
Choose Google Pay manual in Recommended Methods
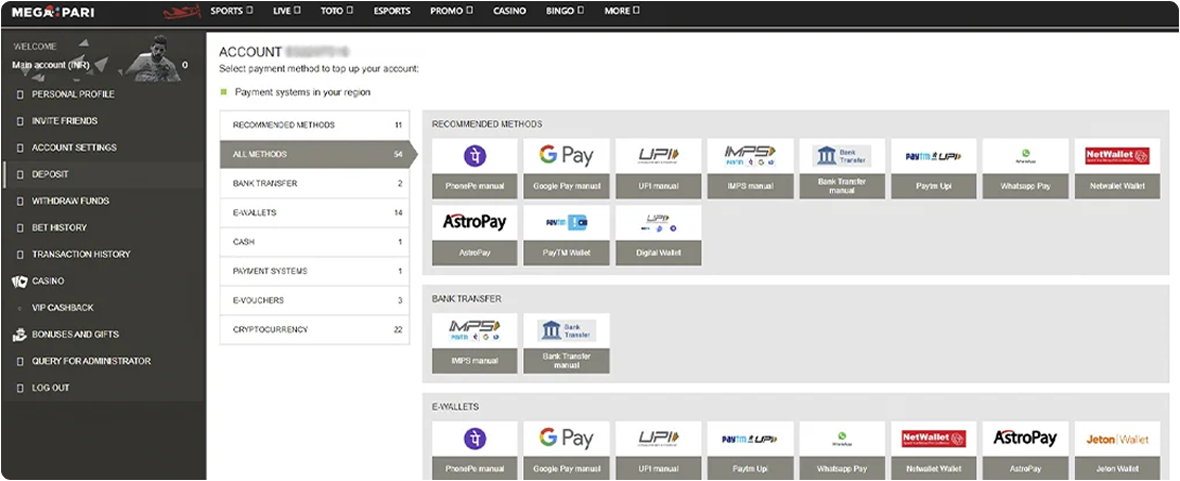(567, 169)
